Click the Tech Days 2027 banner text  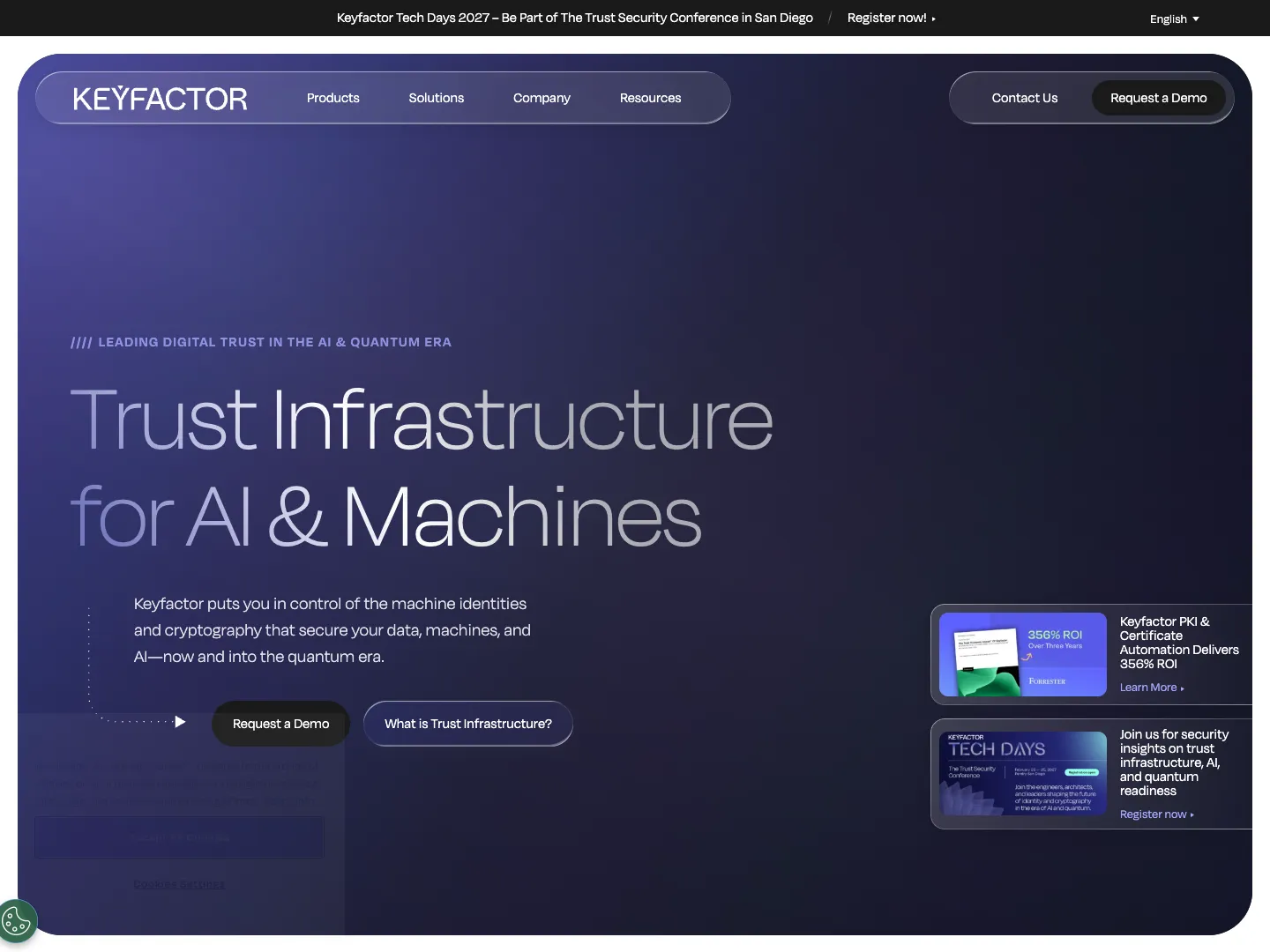[575, 18]
